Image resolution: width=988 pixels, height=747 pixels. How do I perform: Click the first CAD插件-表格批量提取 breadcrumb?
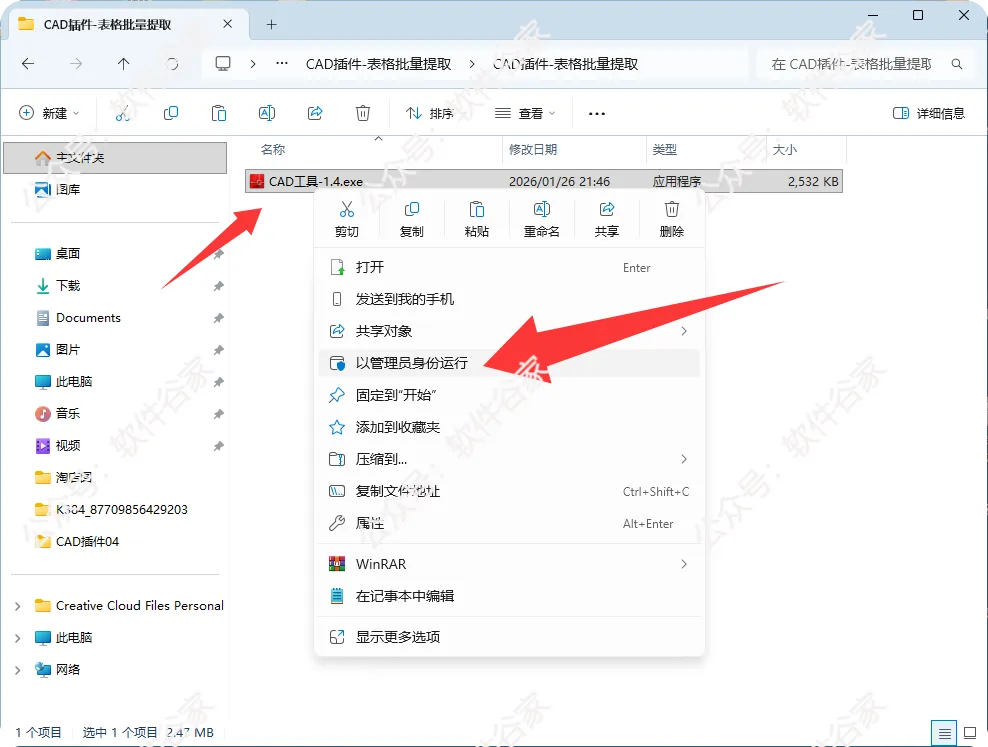tap(379, 64)
